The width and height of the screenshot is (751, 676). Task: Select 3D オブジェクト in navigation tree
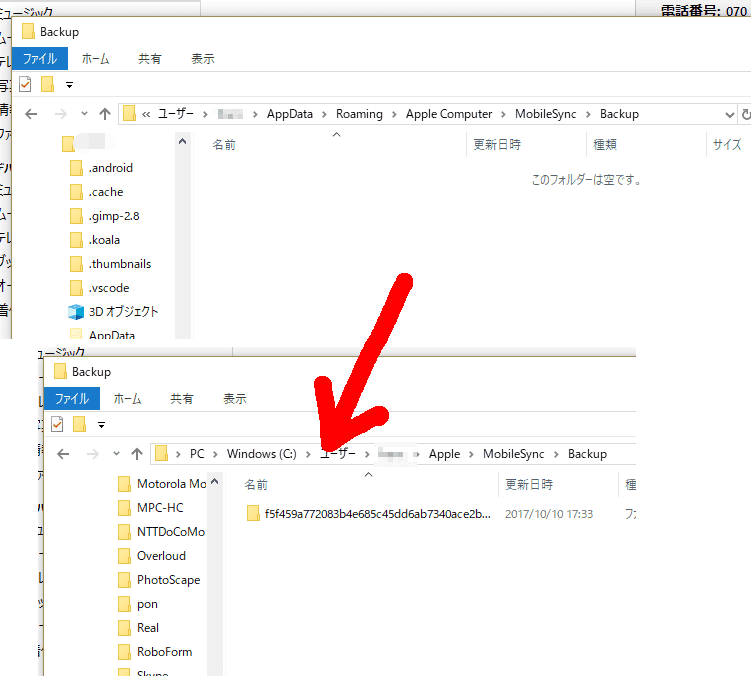(x=114, y=311)
